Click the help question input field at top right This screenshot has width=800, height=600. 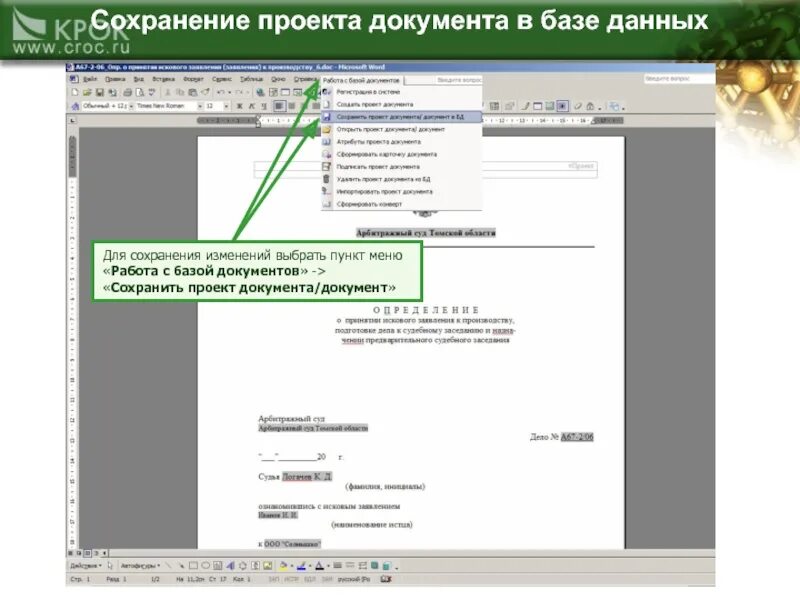click(x=679, y=79)
